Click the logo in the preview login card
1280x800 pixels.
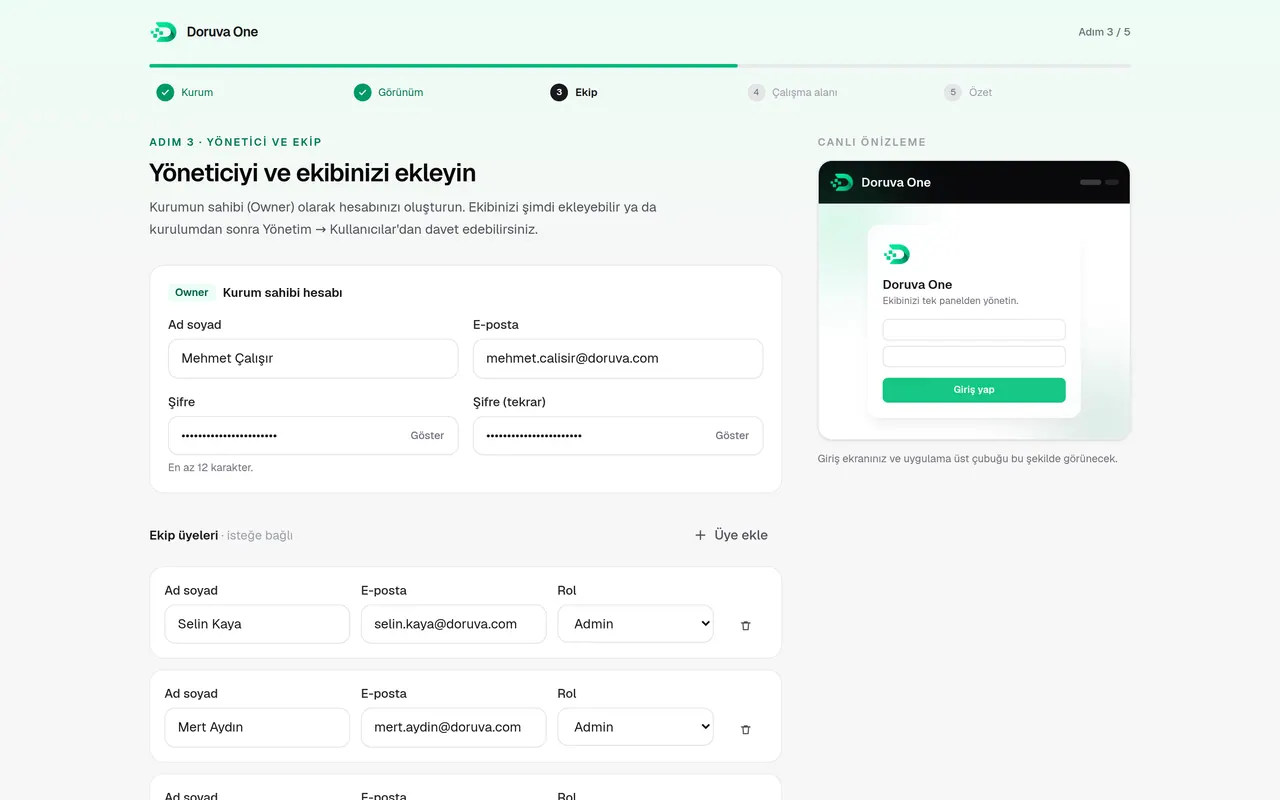(896, 254)
